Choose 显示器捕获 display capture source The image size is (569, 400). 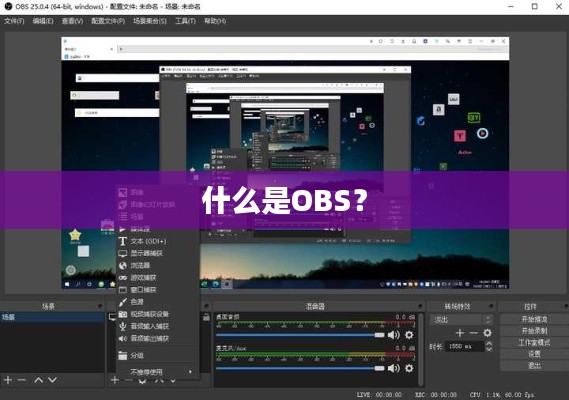(x=158, y=253)
